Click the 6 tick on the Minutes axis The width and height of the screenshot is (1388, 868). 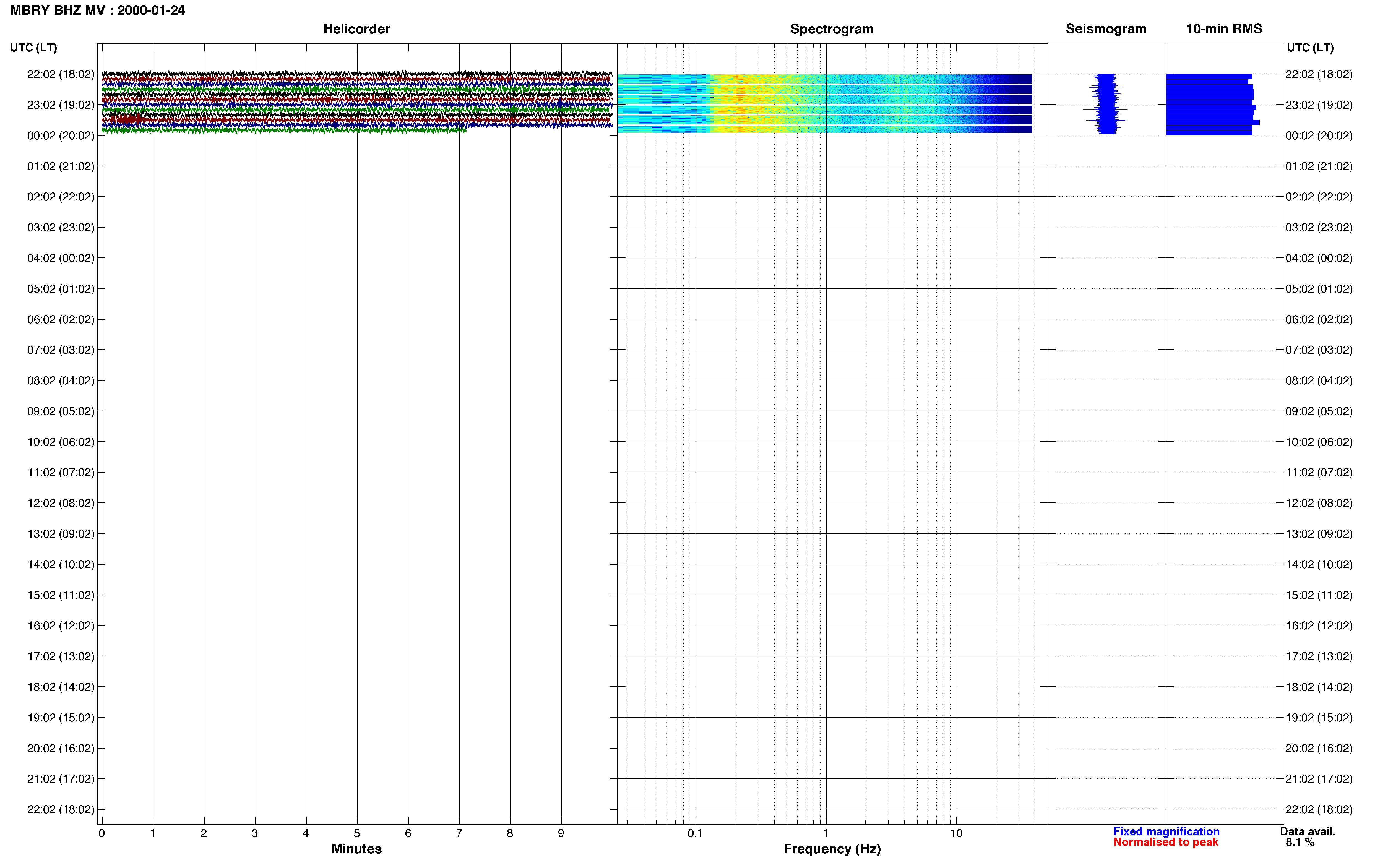[x=408, y=833]
